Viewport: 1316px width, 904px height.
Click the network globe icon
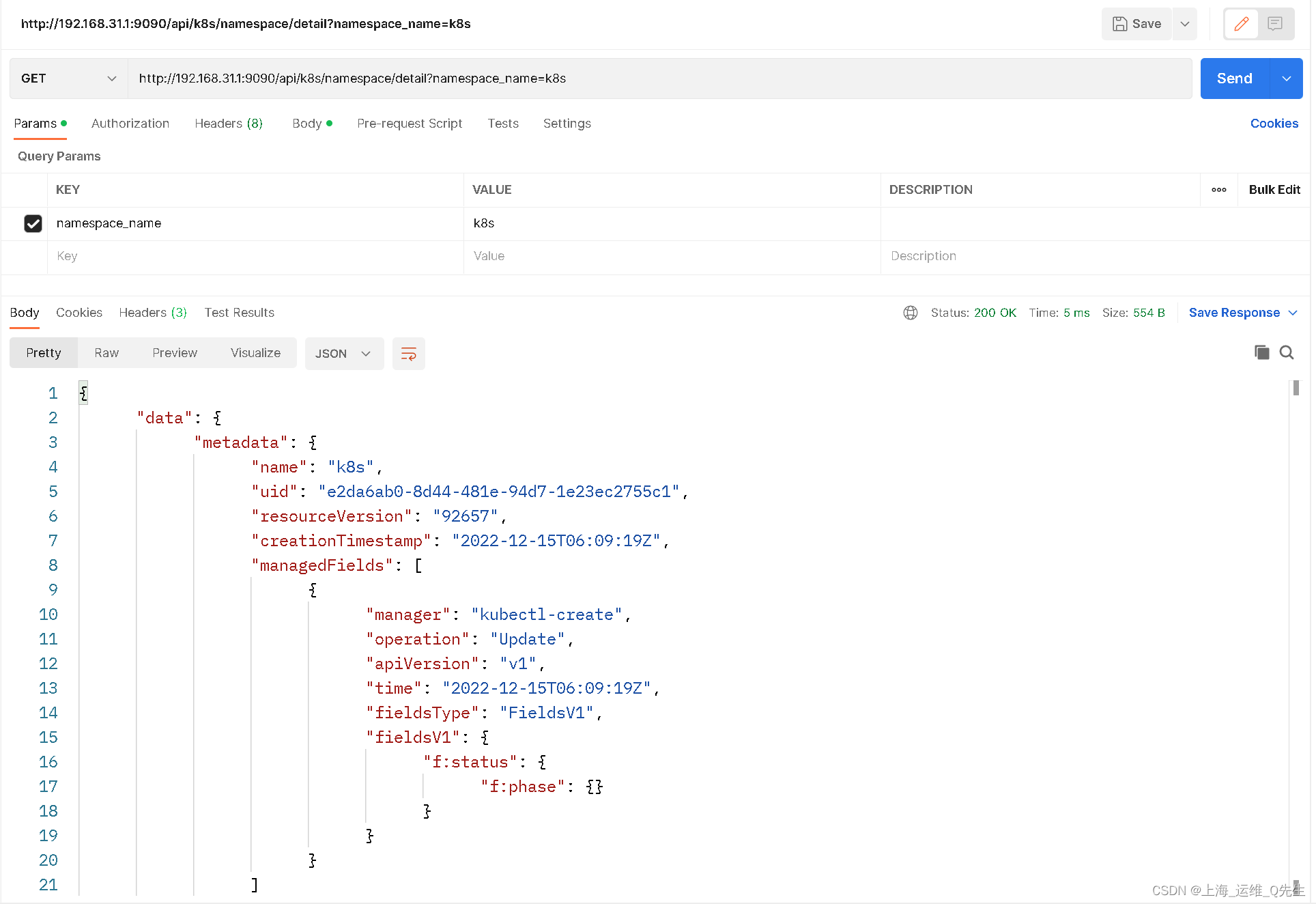pyautogui.click(x=911, y=313)
